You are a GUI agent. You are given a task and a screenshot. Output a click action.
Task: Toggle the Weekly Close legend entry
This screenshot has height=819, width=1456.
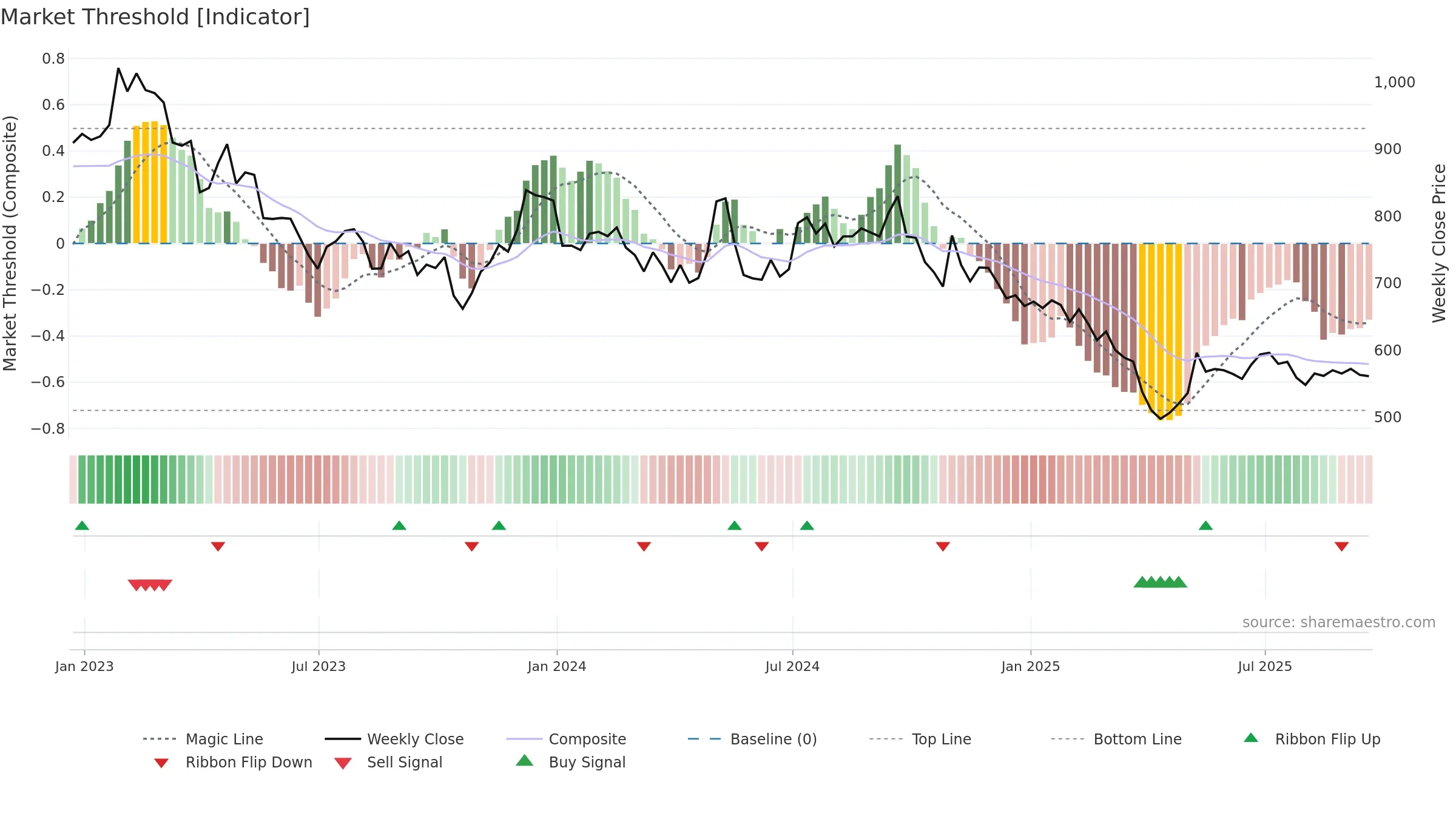pos(394,739)
